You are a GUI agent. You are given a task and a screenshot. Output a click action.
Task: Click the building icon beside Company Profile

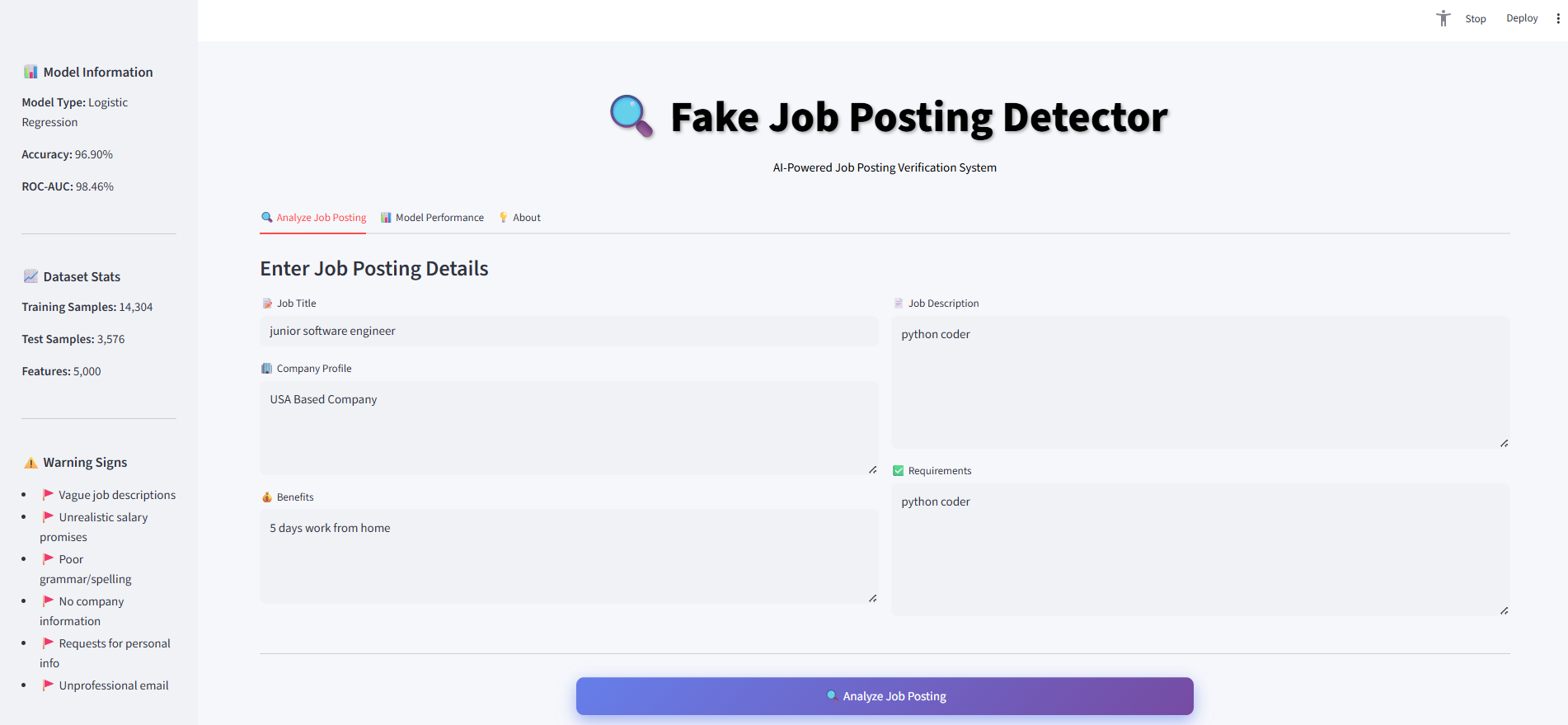coord(266,369)
